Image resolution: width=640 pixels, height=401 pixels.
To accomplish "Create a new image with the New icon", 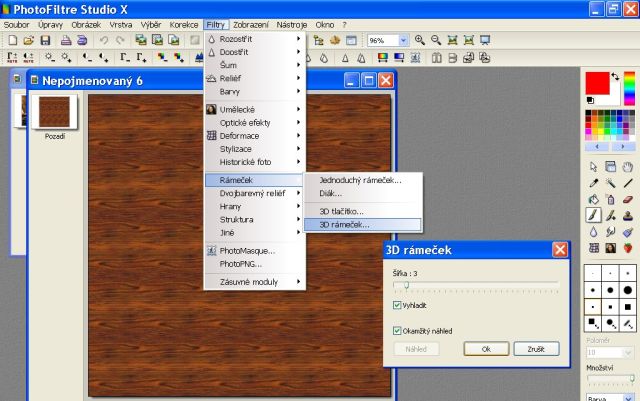I will [13, 40].
